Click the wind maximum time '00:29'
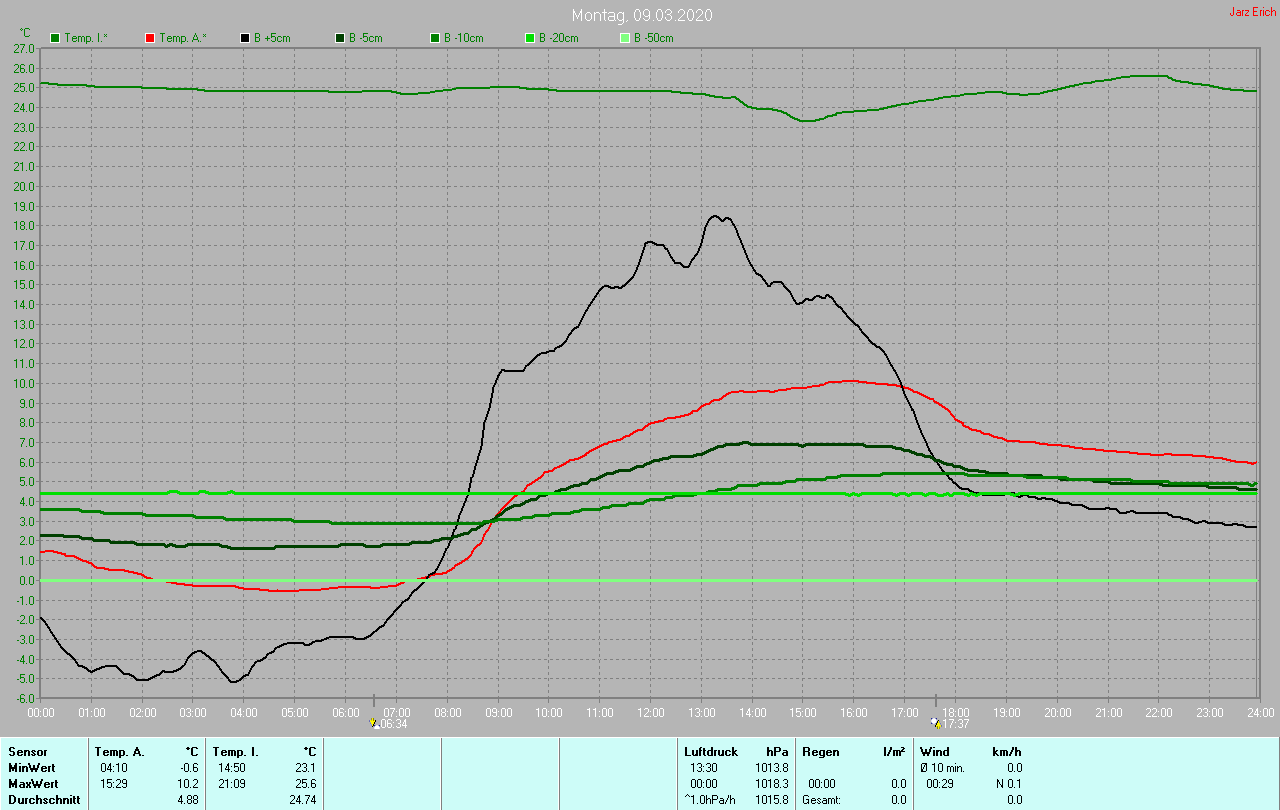This screenshot has width=1280, height=810. 941,784
